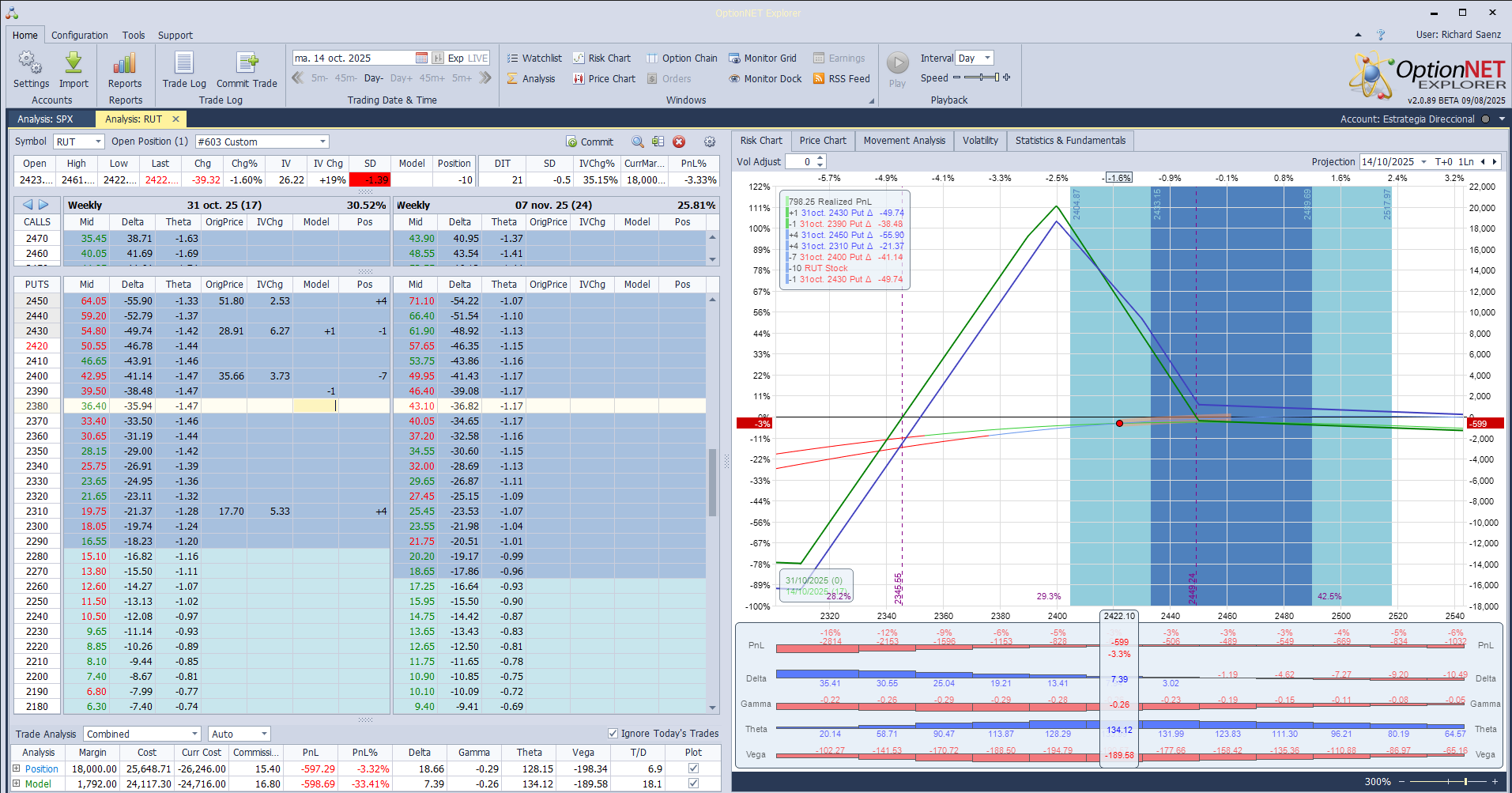Open the Price Chart window from ribbon
Screen dimensions: 1512x793
pos(604,78)
